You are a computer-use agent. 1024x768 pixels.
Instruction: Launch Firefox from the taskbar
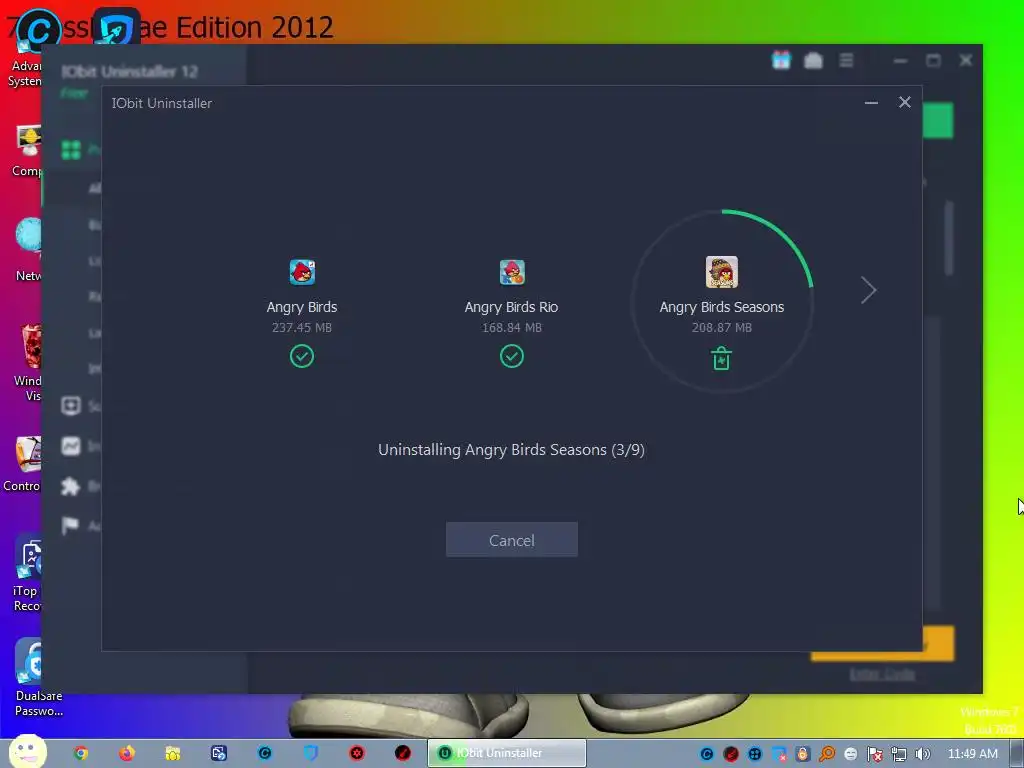(127, 754)
